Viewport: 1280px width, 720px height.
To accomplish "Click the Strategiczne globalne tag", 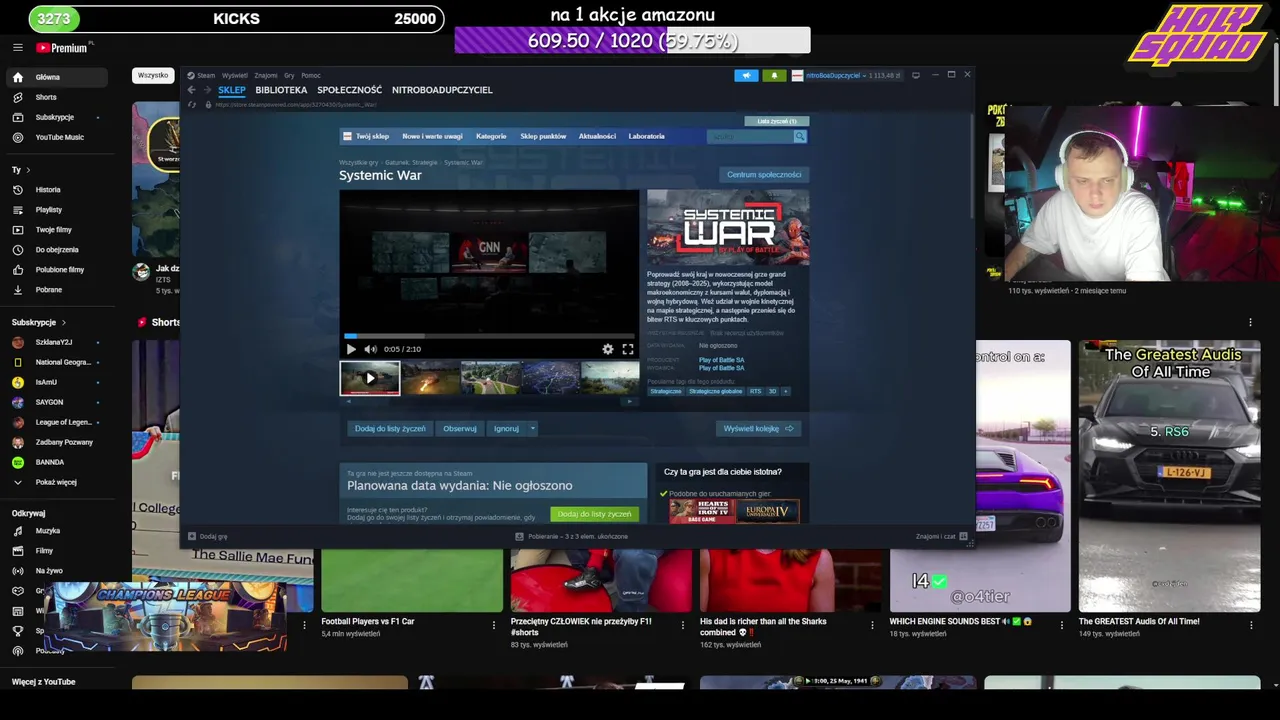I will coord(715,391).
